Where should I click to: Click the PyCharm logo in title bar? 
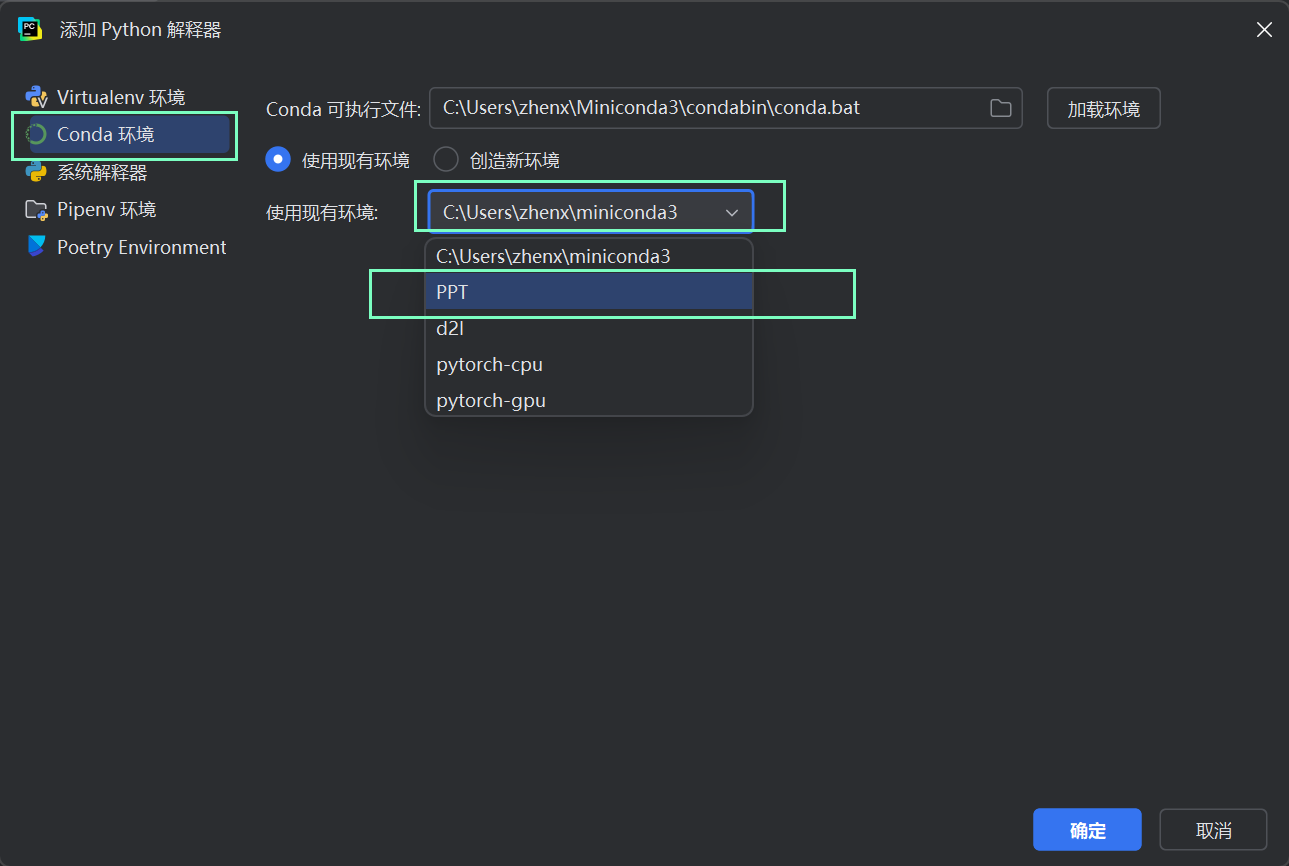pos(30,29)
